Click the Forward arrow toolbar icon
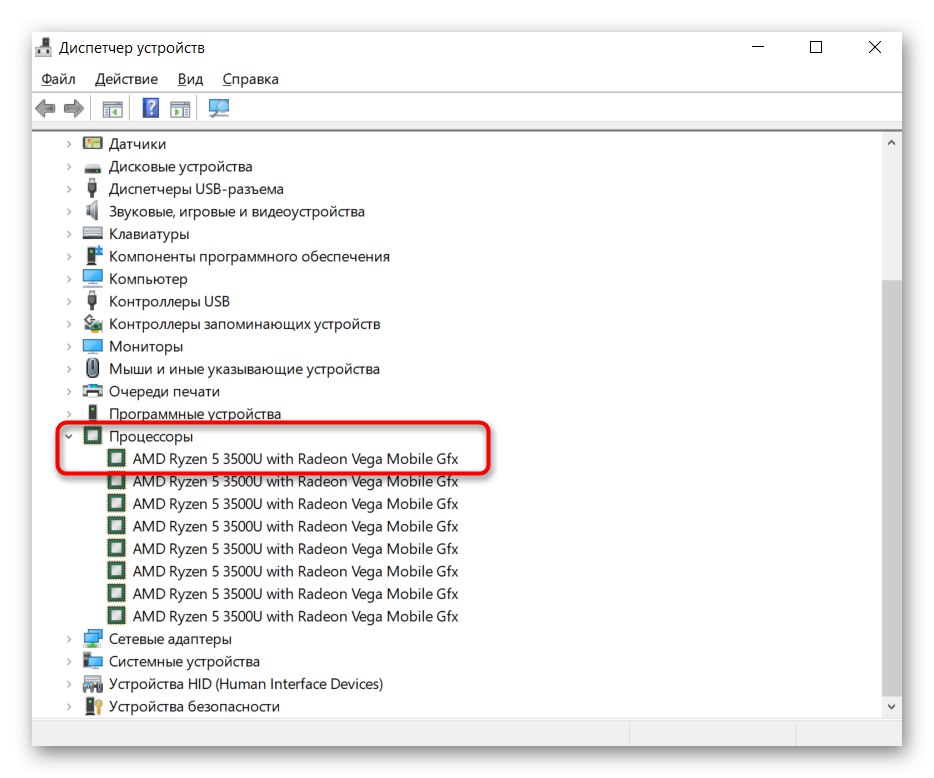Viewport: 934px width, 778px height. pyautogui.click(x=74, y=108)
